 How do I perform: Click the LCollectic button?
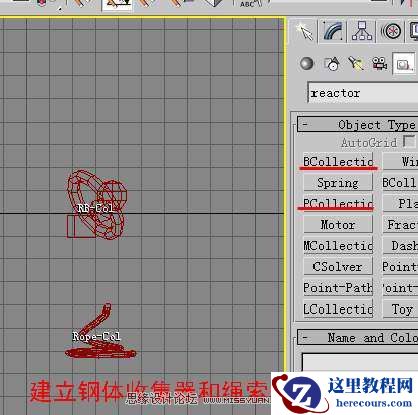[x=338, y=309]
